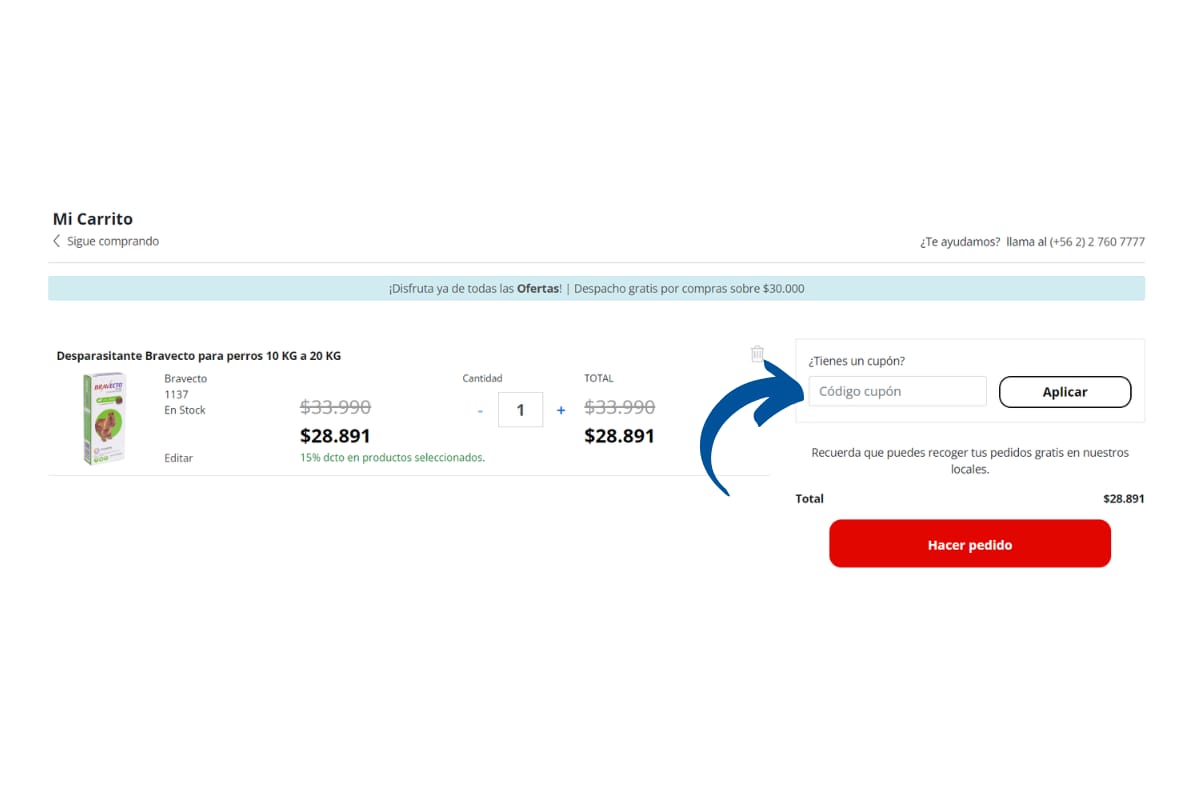This screenshot has height=800, width=1200.
Task: Select the Despacho gratis por compras text
Action: (689, 289)
